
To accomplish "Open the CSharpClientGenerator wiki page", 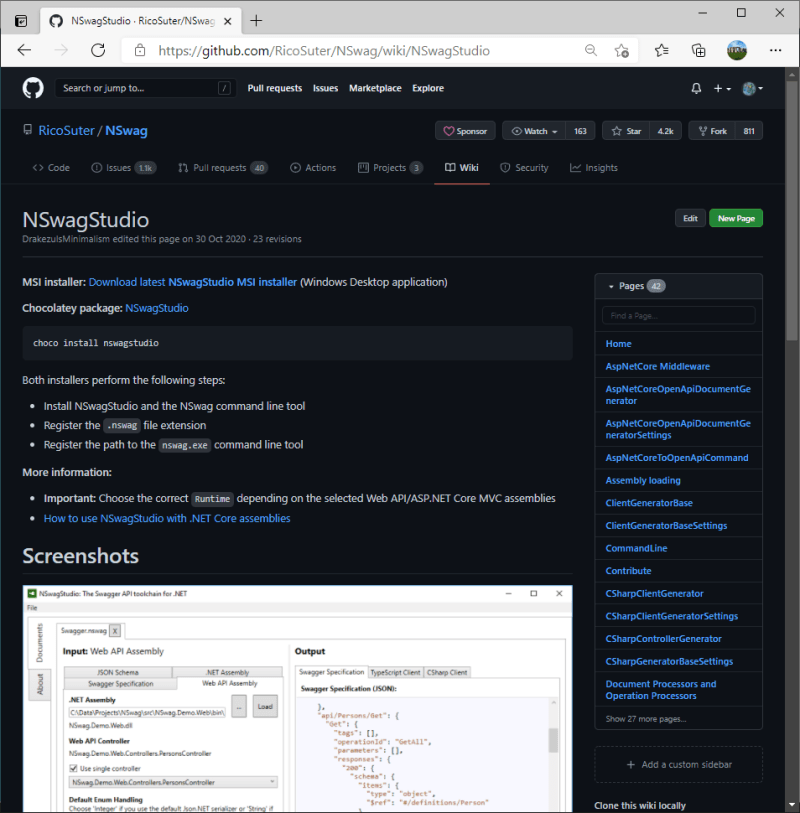I will tap(654, 594).
